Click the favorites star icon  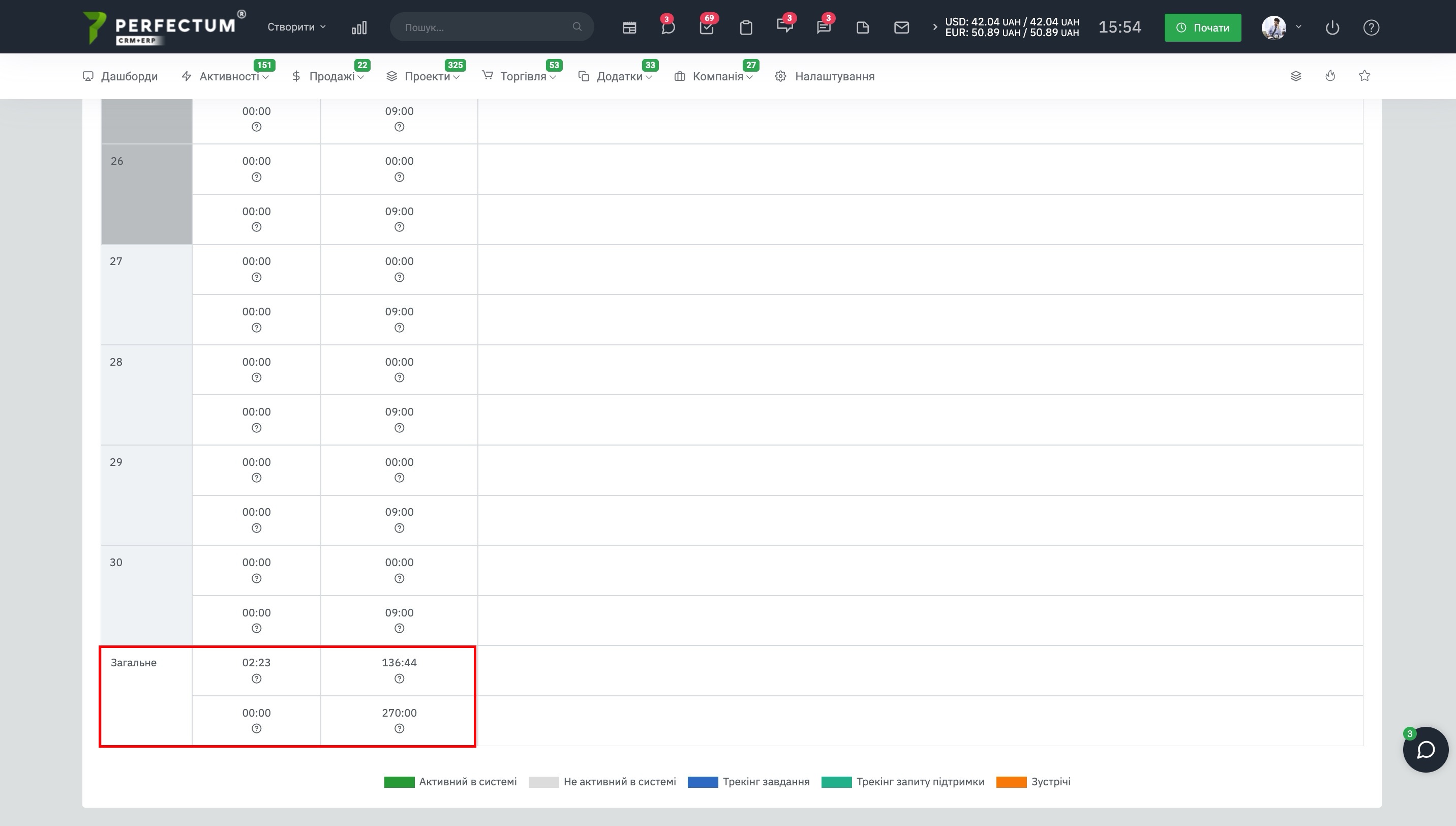pos(1364,75)
